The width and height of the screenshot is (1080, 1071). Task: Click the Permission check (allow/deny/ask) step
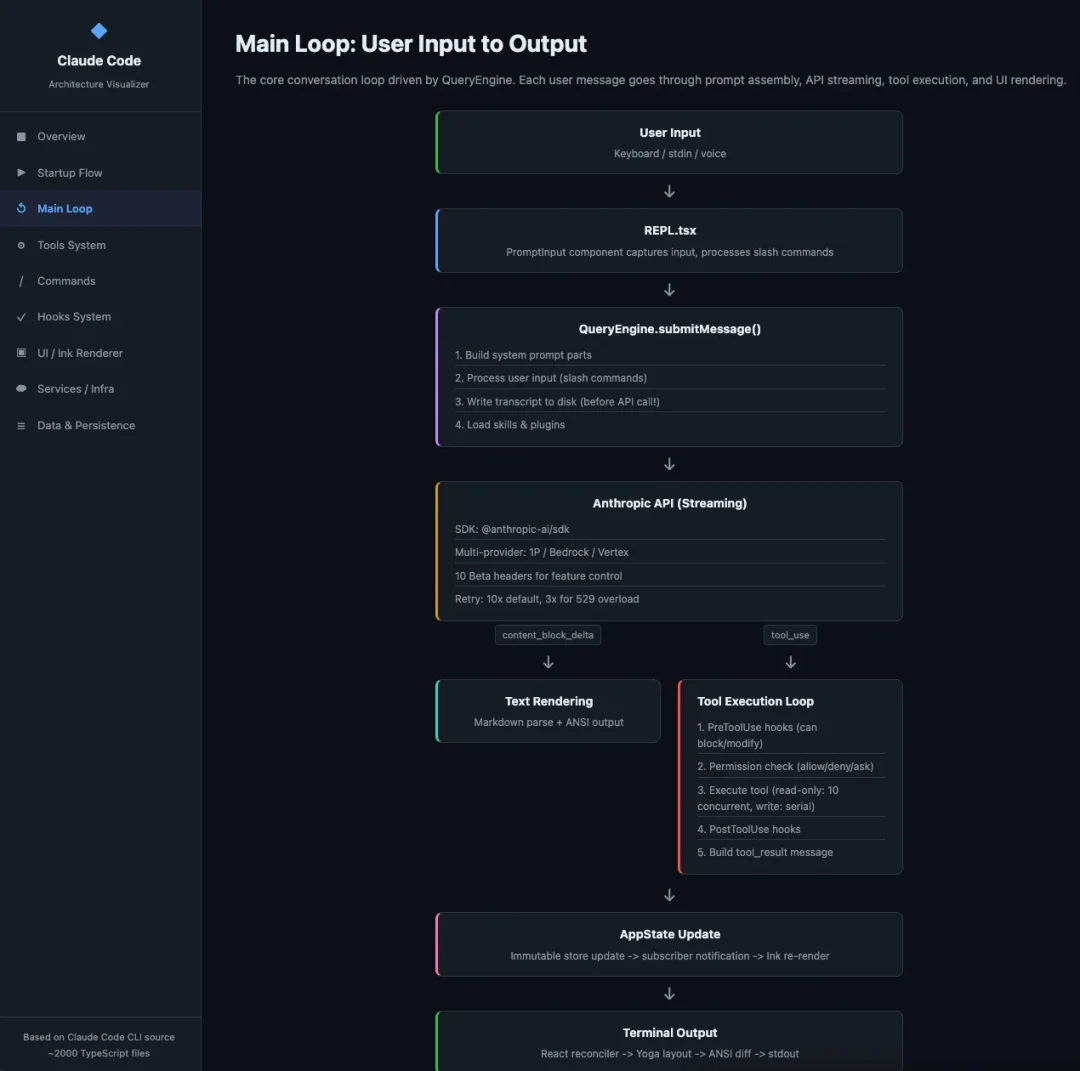coord(791,766)
